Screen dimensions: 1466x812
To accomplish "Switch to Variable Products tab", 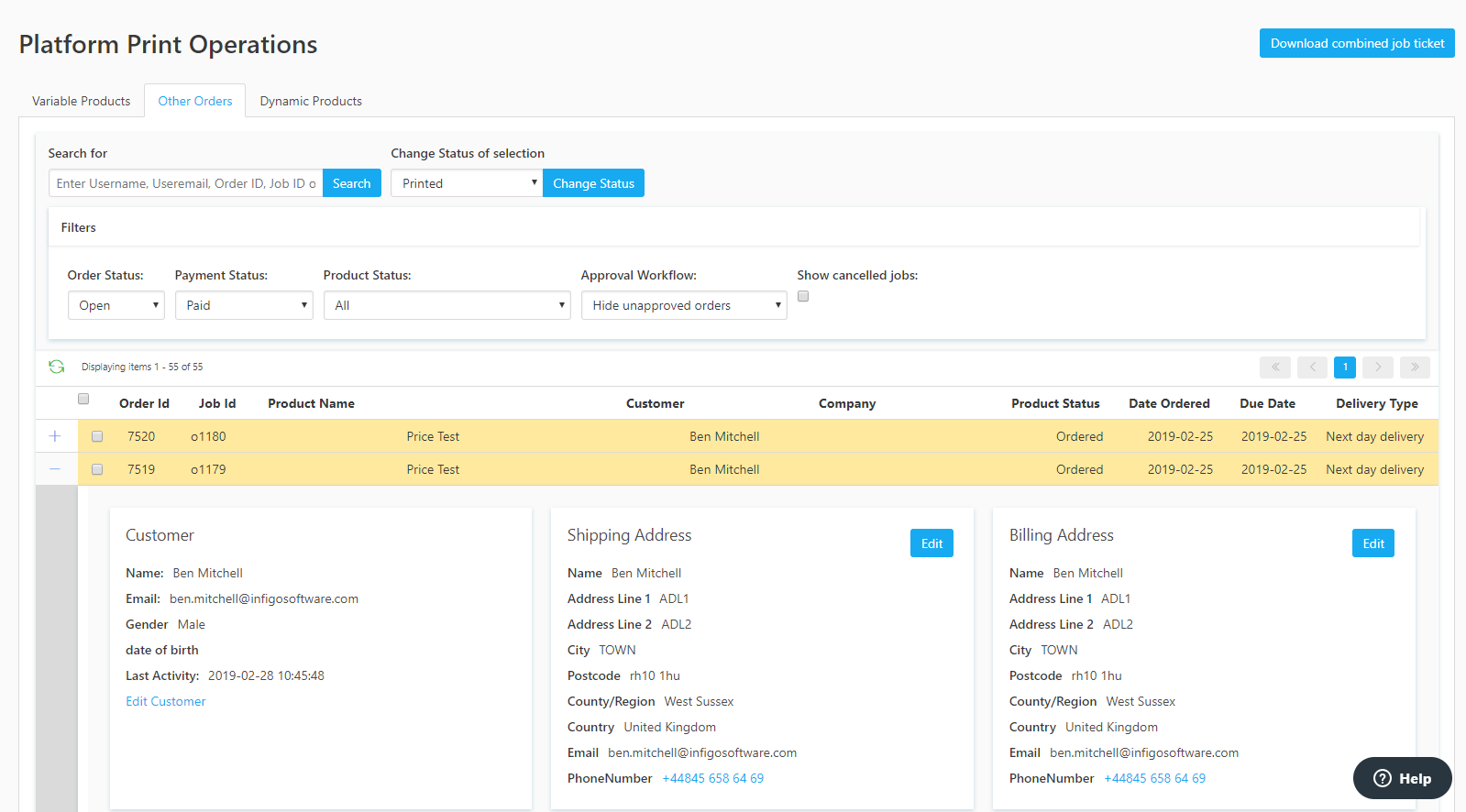I will [82, 101].
